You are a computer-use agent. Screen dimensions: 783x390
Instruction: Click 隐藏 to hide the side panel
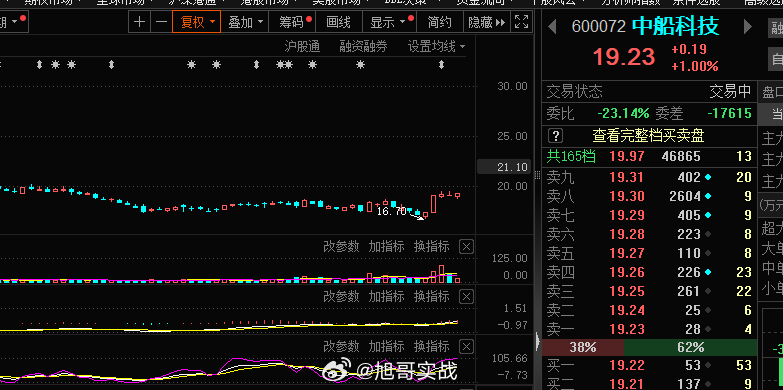[486, 22]
